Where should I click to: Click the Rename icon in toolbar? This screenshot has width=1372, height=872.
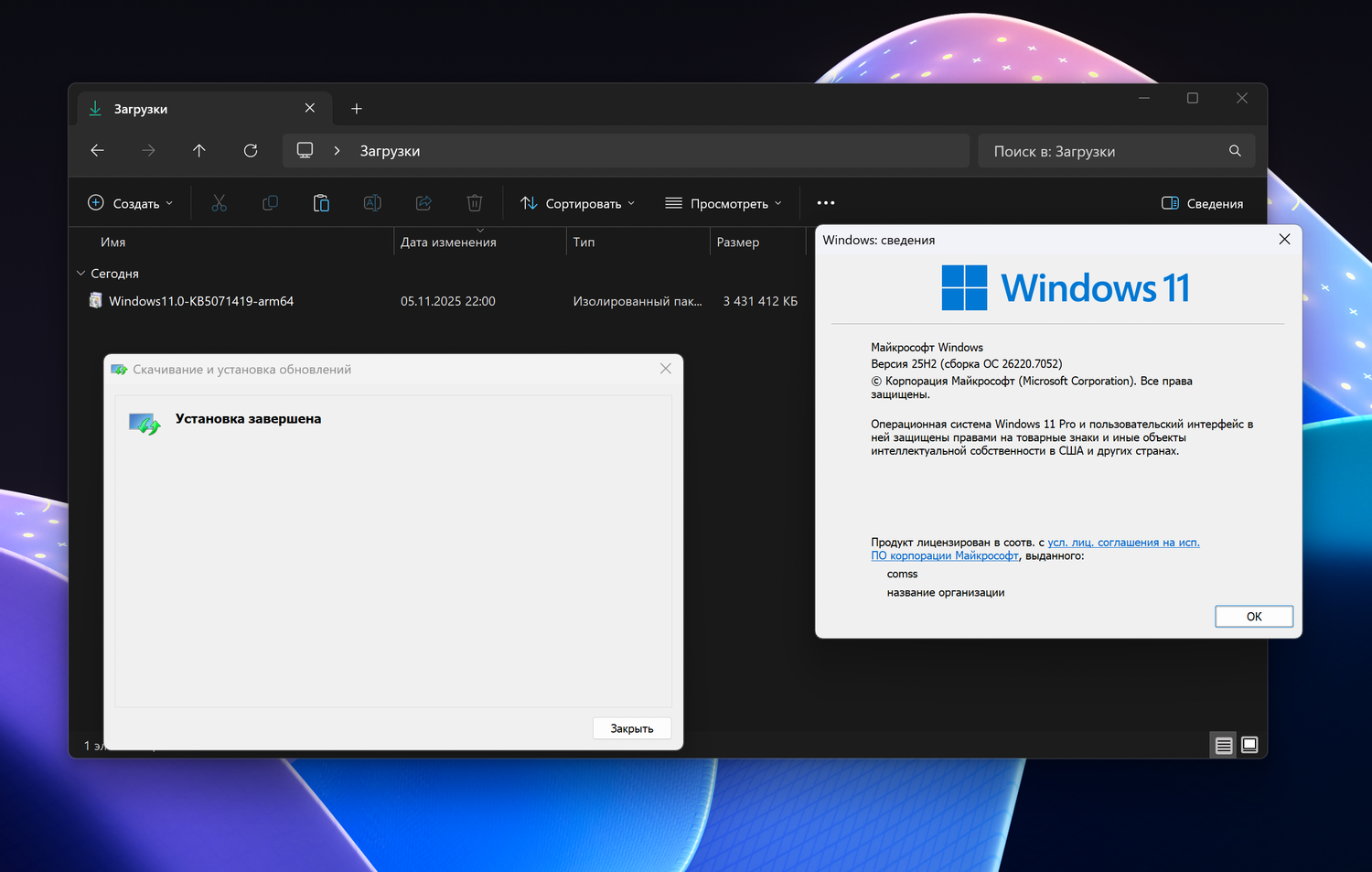coord(372,203)
